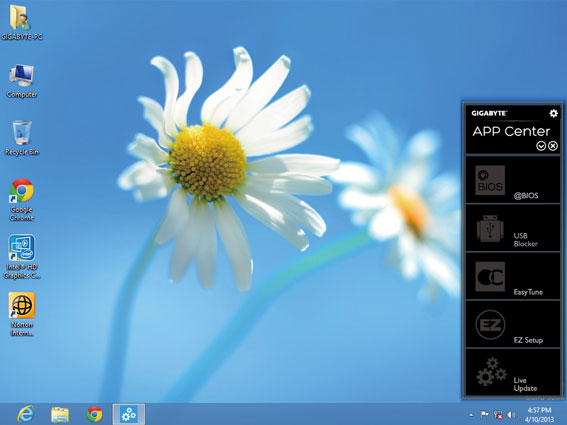
Task: Select the GIGABYTE-PC folder desktop icon
Action: (x=22, y=22)
